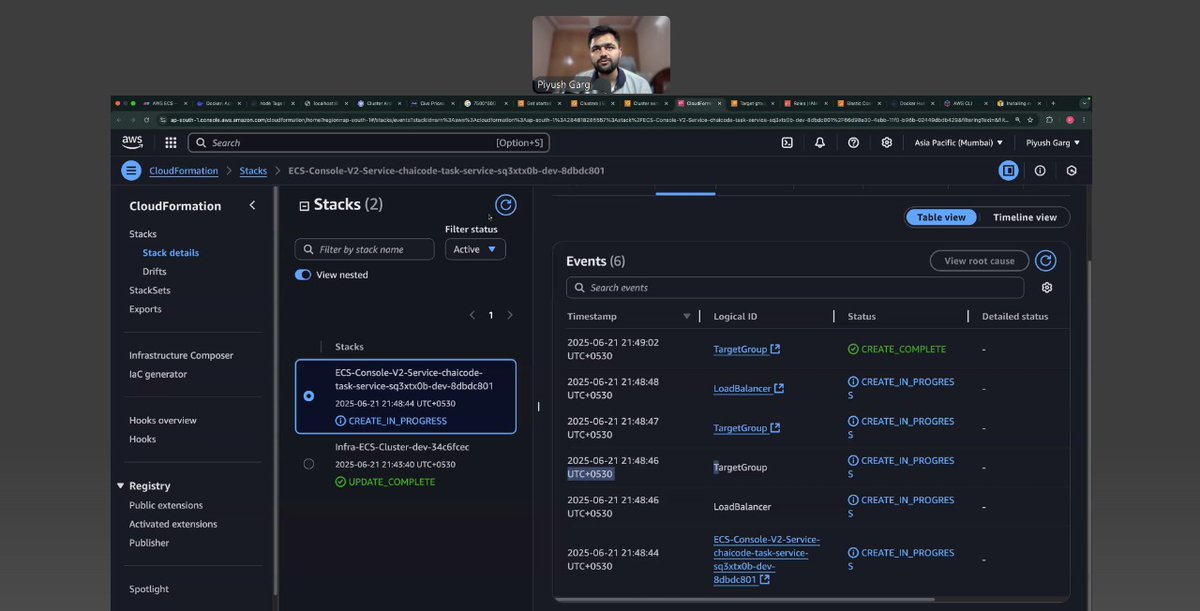Launch the CloudShell terminal icon

point(787,143)
